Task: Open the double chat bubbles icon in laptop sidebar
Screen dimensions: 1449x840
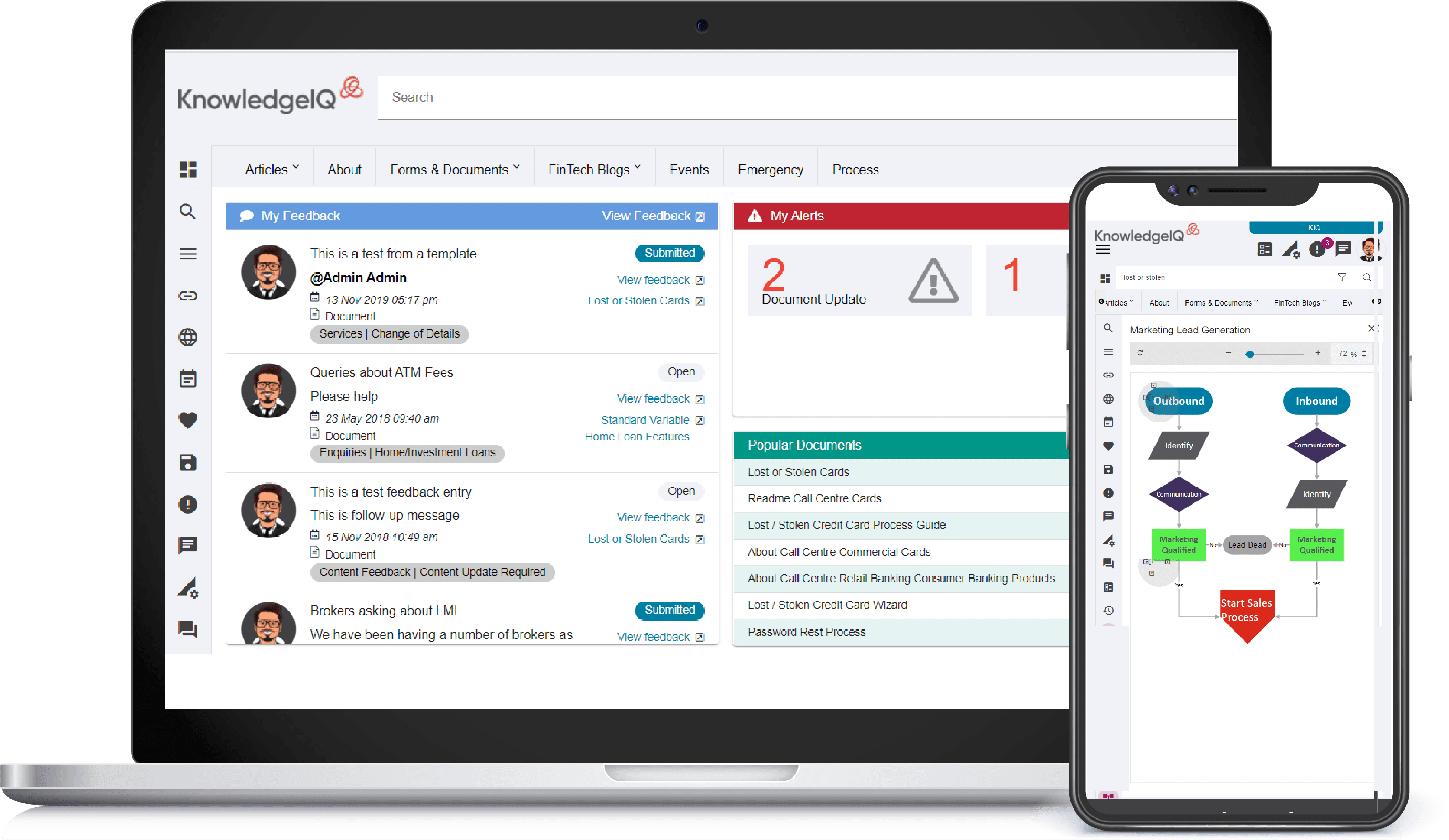Action: coord(188,629)
